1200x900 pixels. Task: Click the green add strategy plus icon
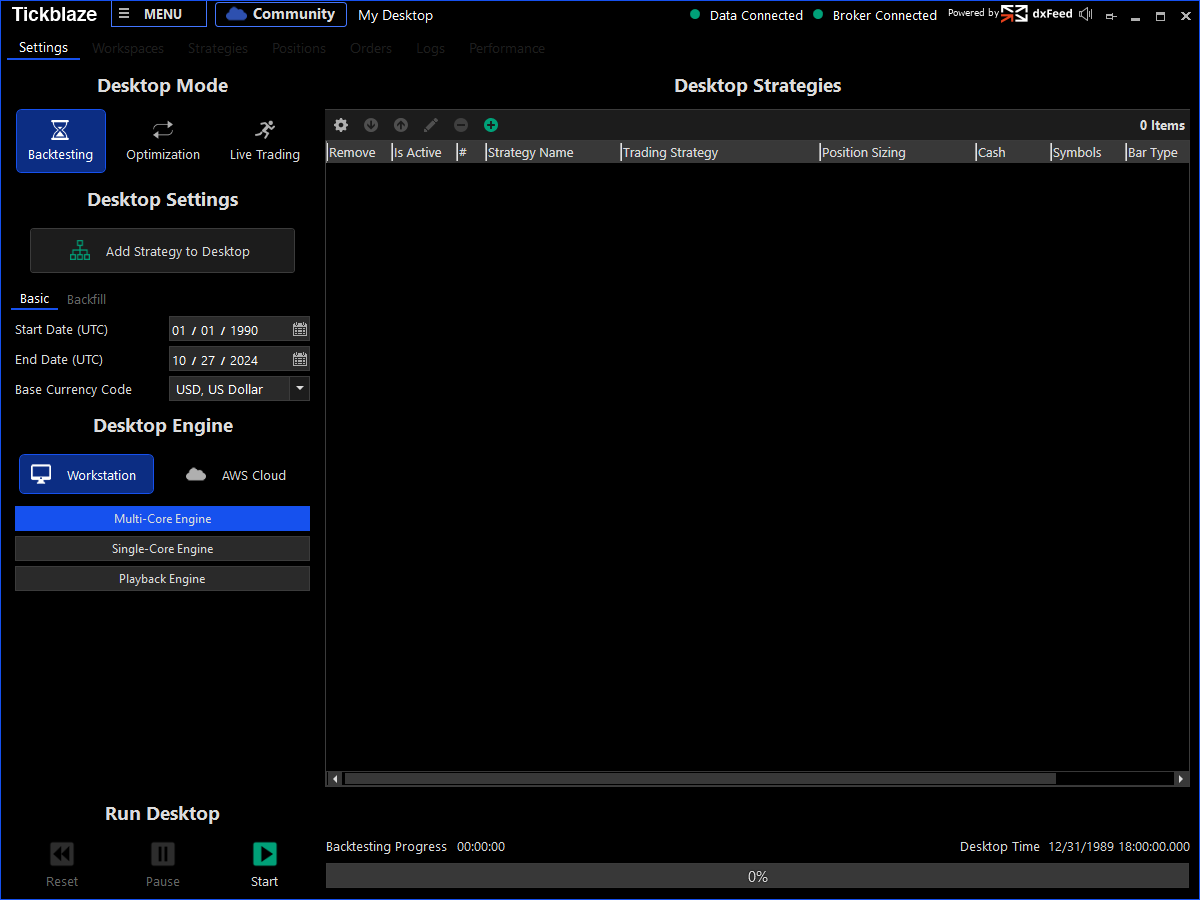coord(491,125)
